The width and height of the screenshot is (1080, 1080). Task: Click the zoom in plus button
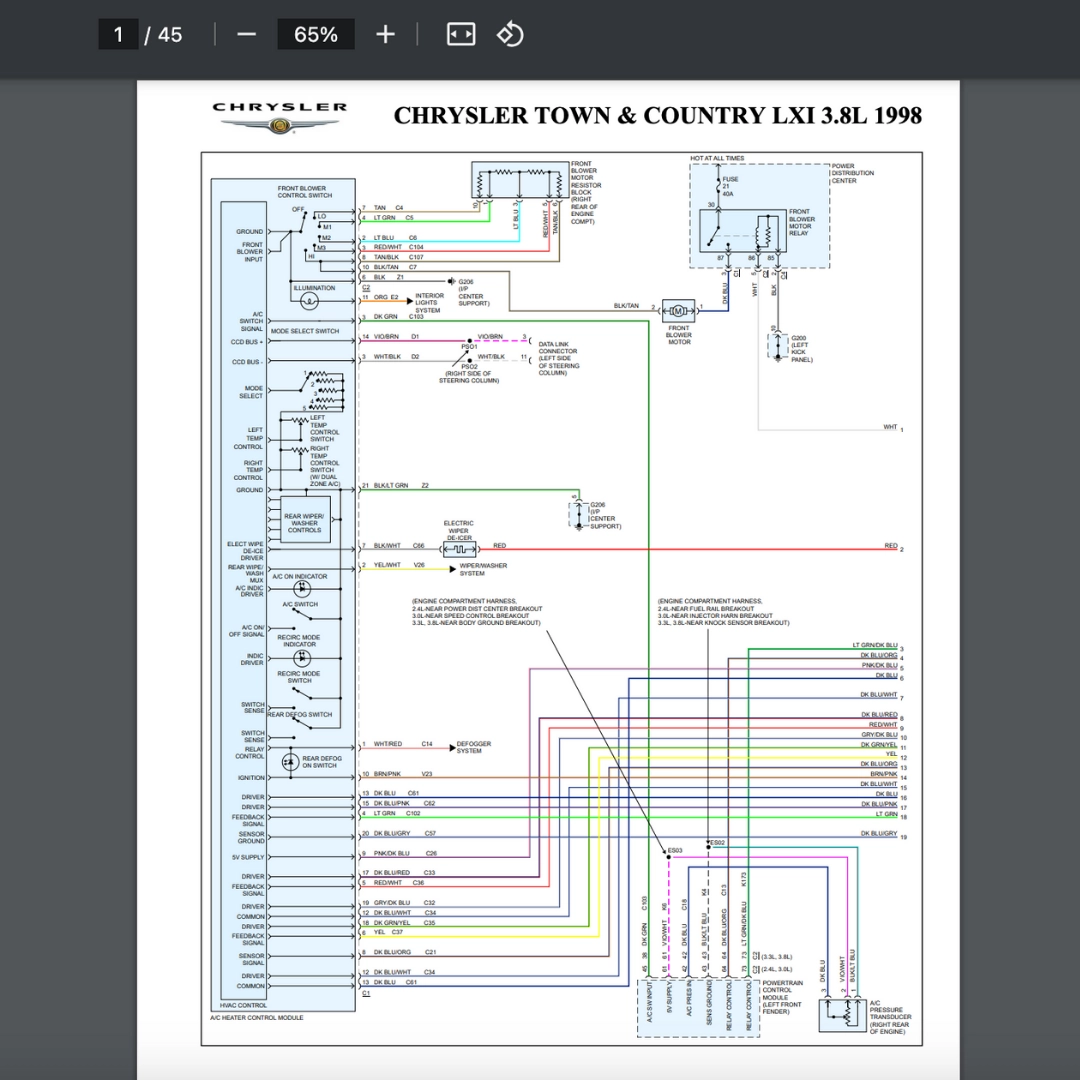coord(385,34)
